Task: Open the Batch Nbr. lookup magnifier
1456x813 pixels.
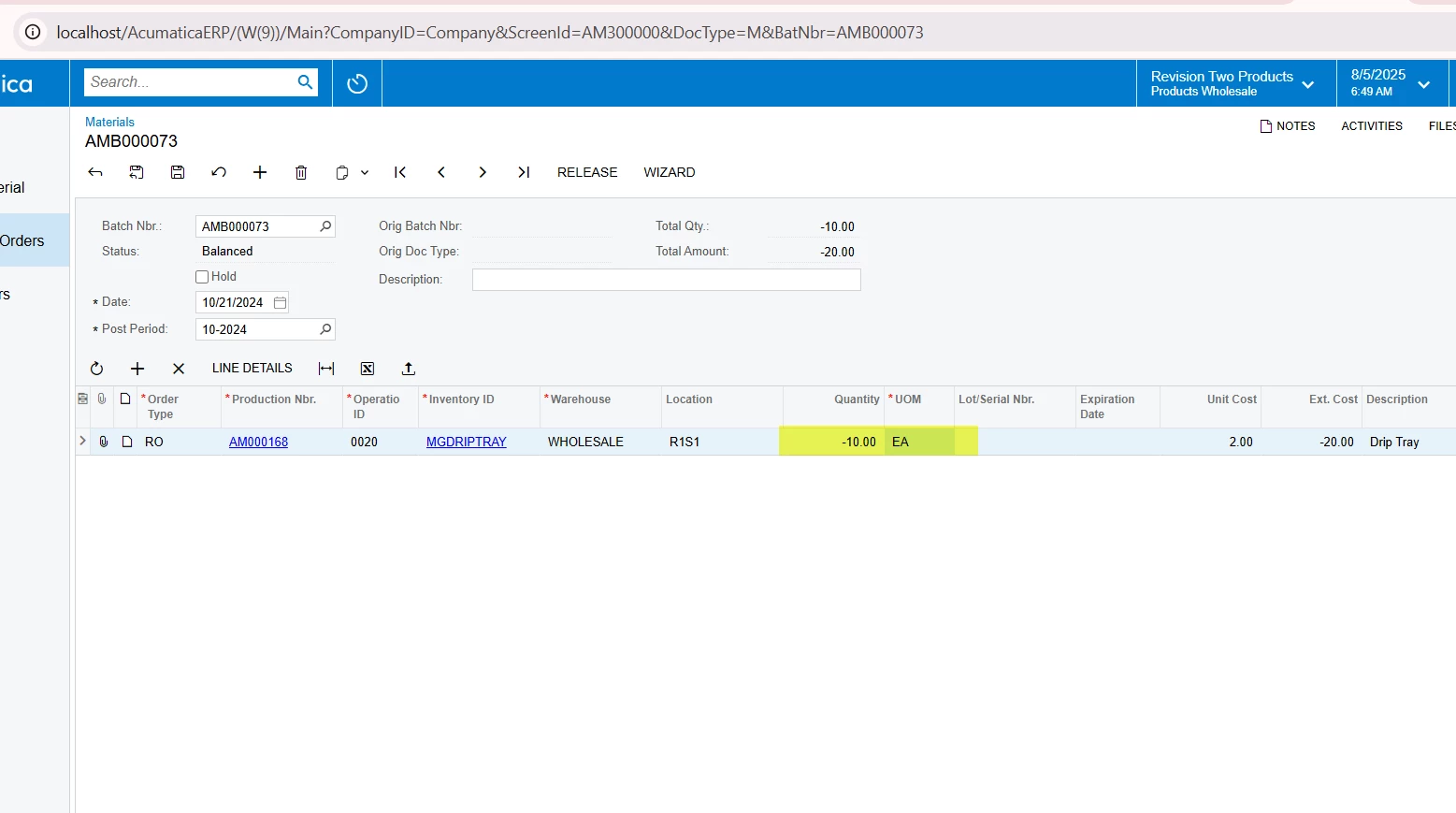Action: 325,226
